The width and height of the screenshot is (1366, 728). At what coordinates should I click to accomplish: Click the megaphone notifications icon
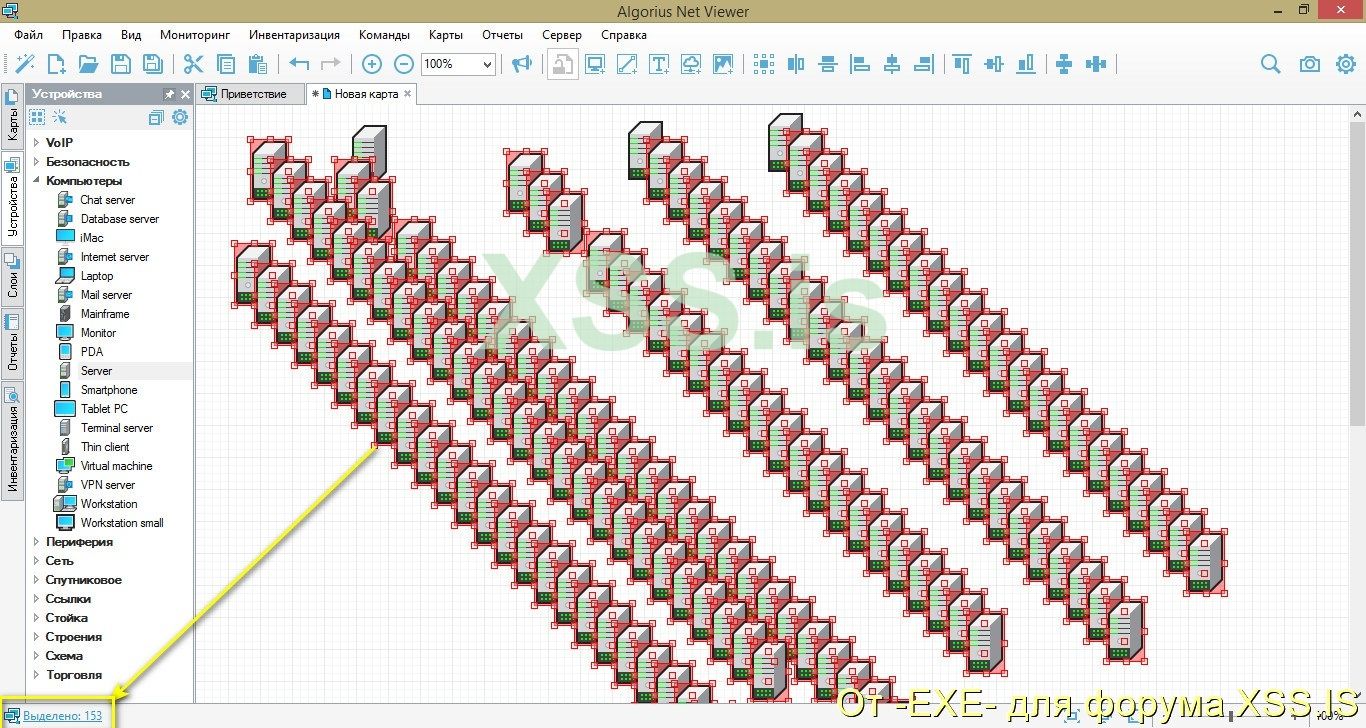click(x=522, y=64)
